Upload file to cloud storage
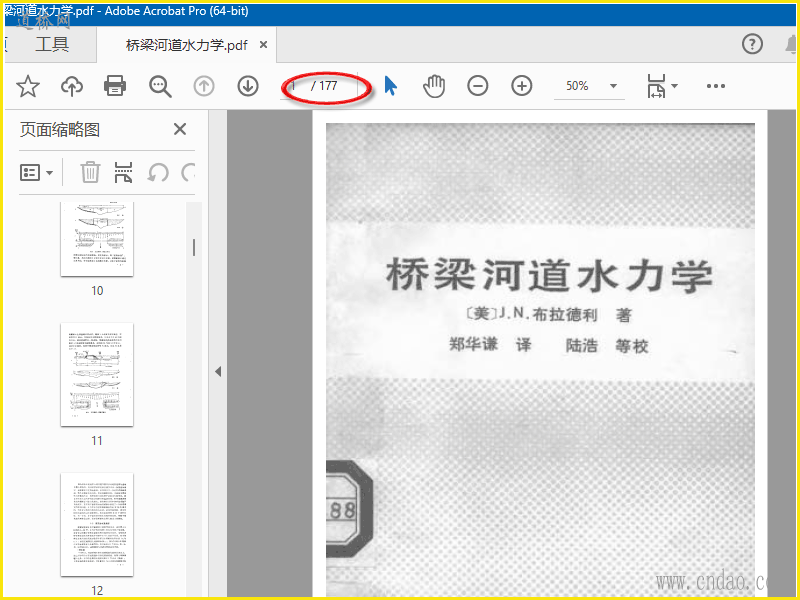Screen dimensions: 800x600 (71, 86)
